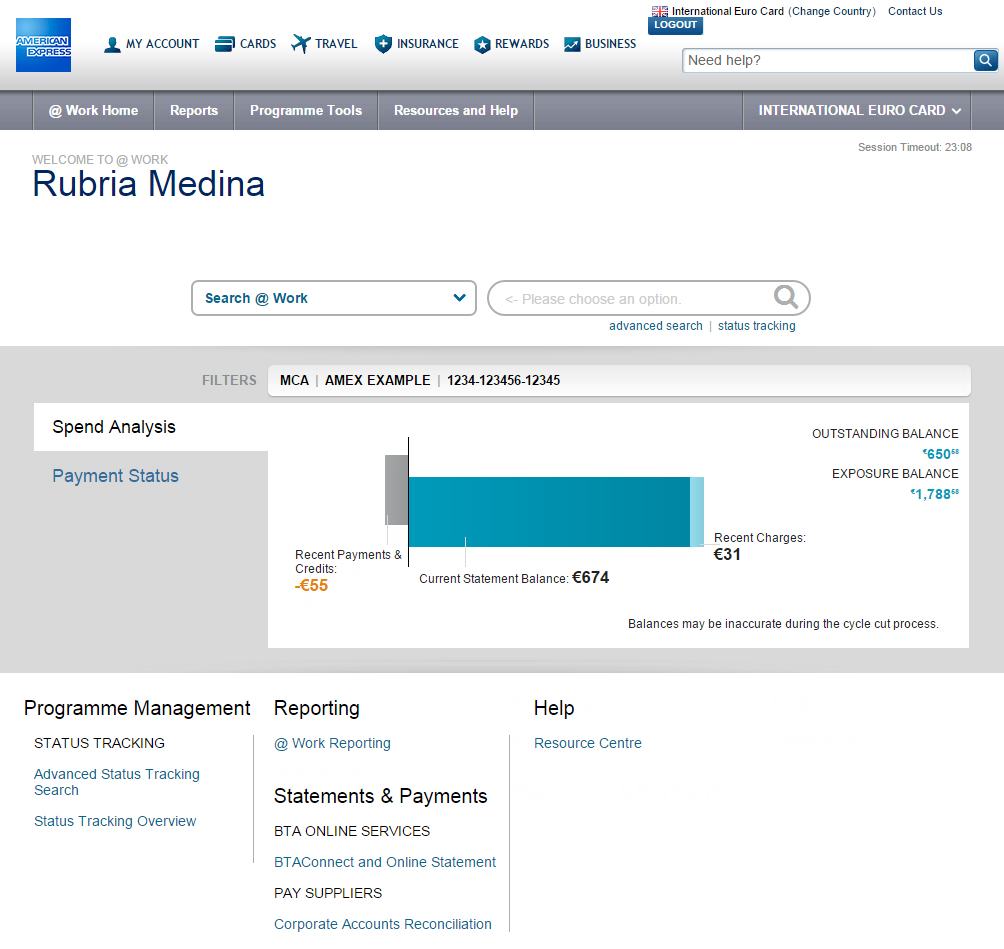Open the Search @ Work dropdown

[x=334, y=298]
